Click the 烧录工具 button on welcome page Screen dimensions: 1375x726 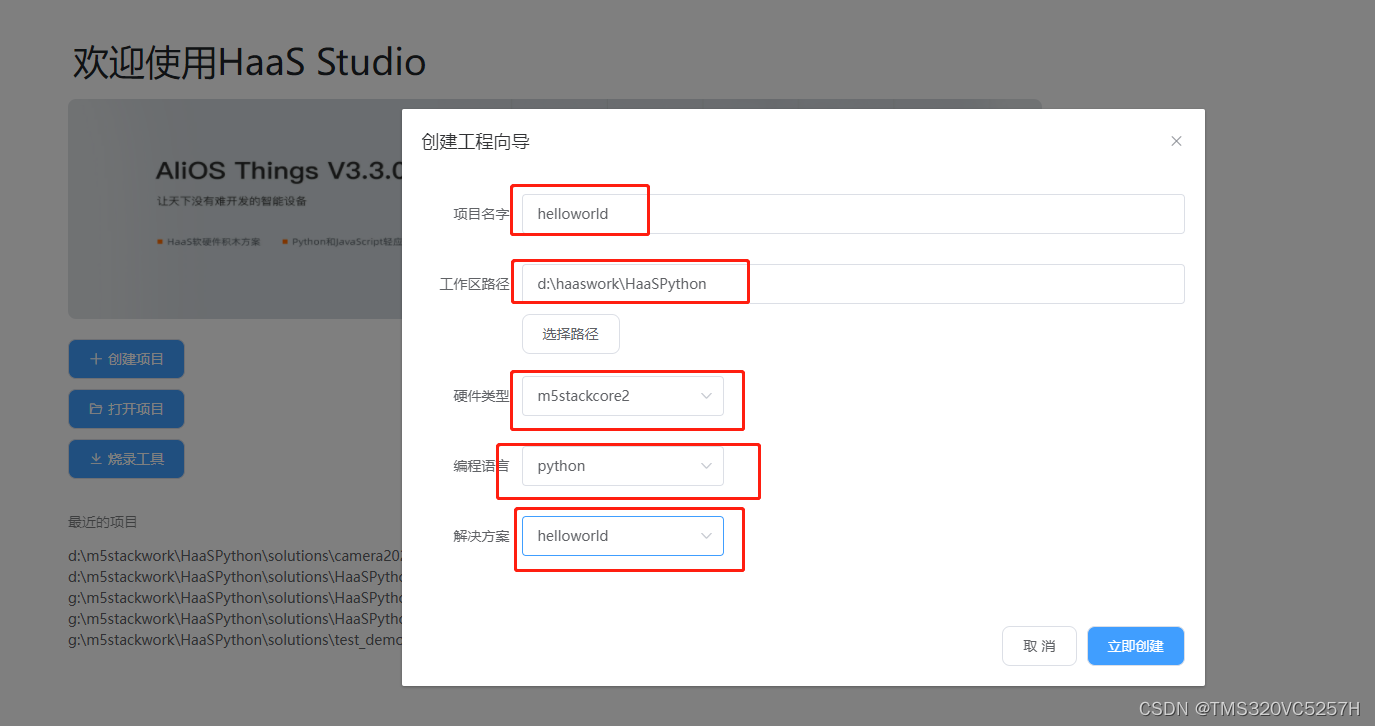(x=126, y=459)
